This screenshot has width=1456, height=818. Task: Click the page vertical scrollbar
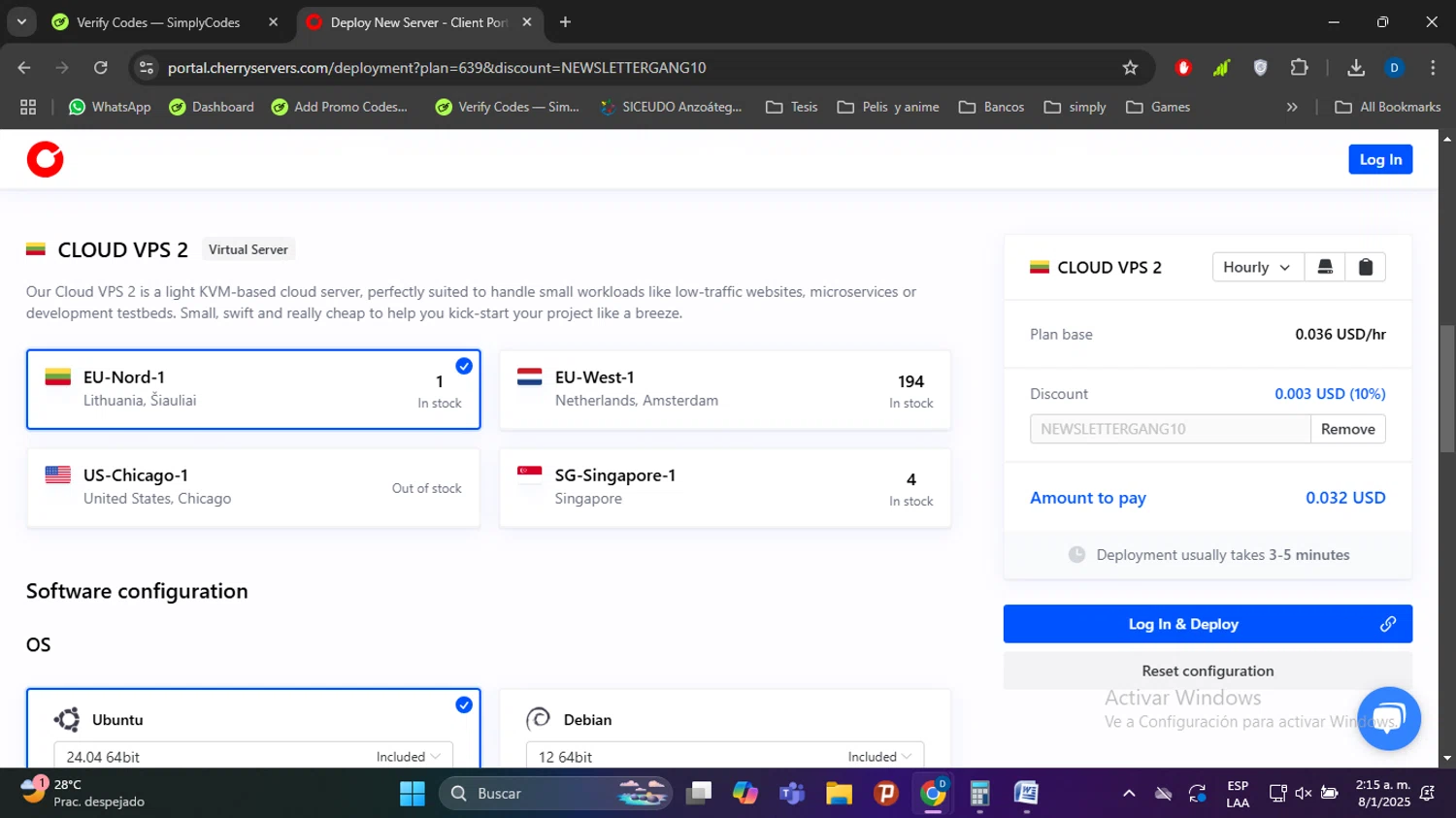1447,388
